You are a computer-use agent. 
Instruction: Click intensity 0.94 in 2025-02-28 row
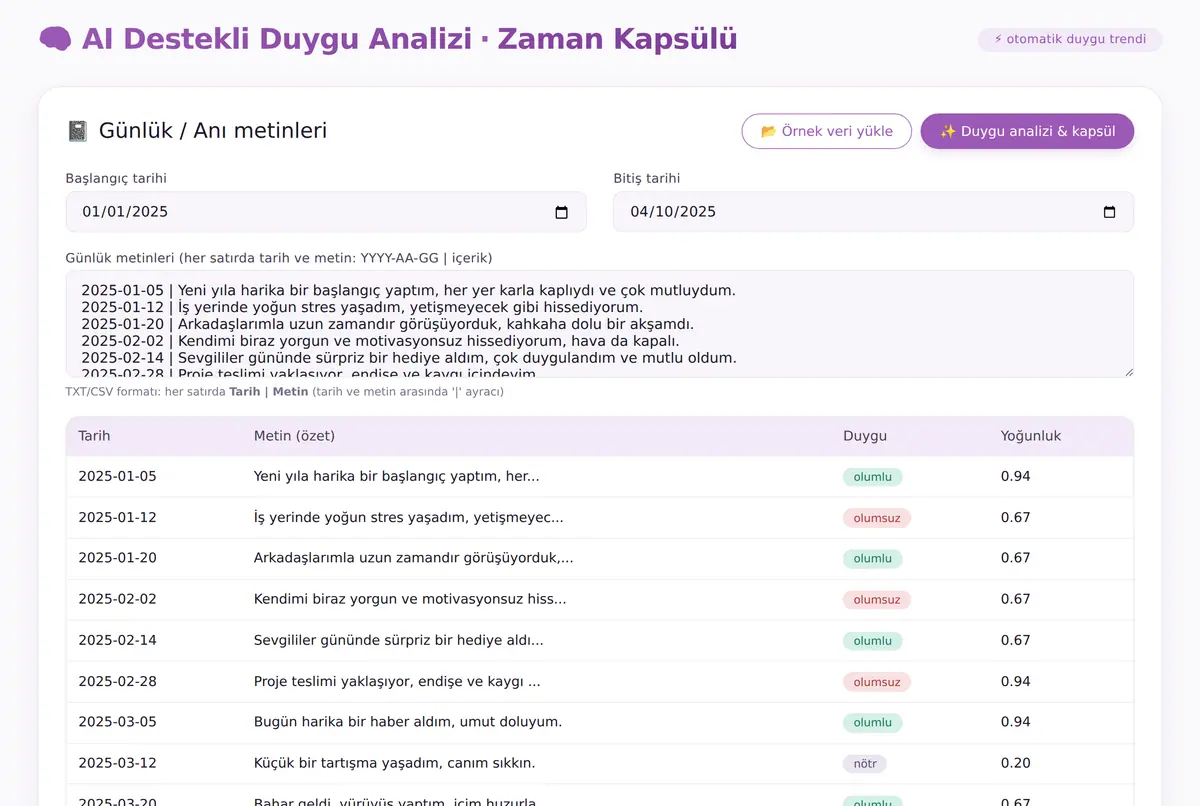(x=1016, y=681)
